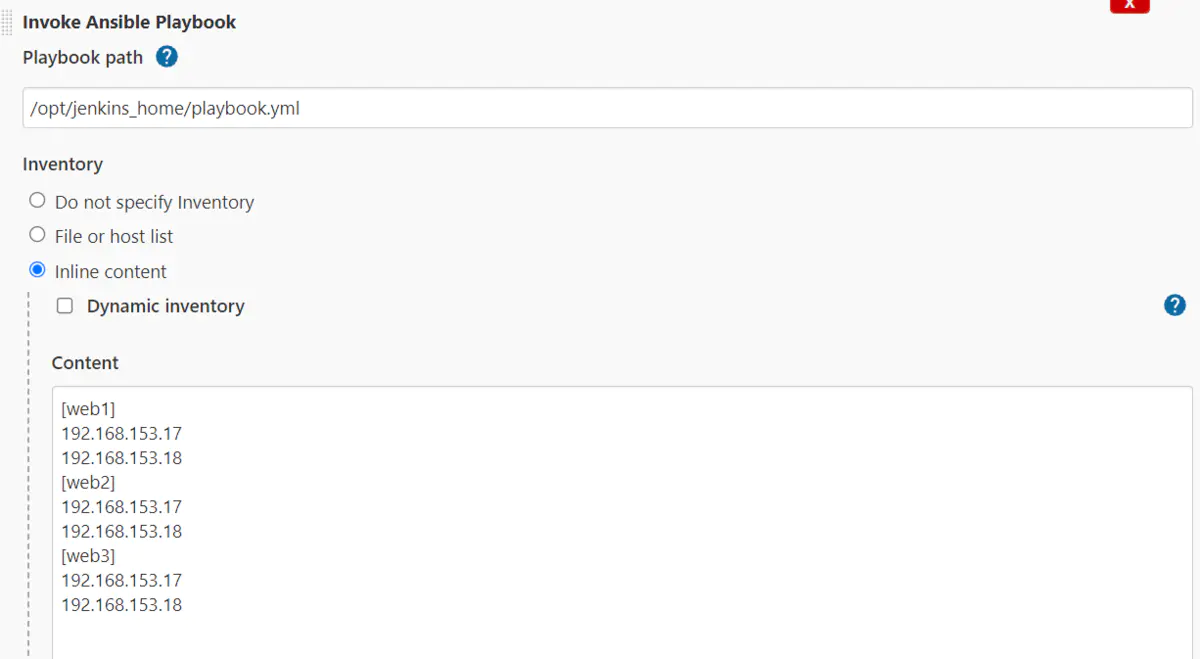The height and width of the screenshot is (659, 1200).
Task: Click the [web3] line in the Content box
Action: pos(88,555)
